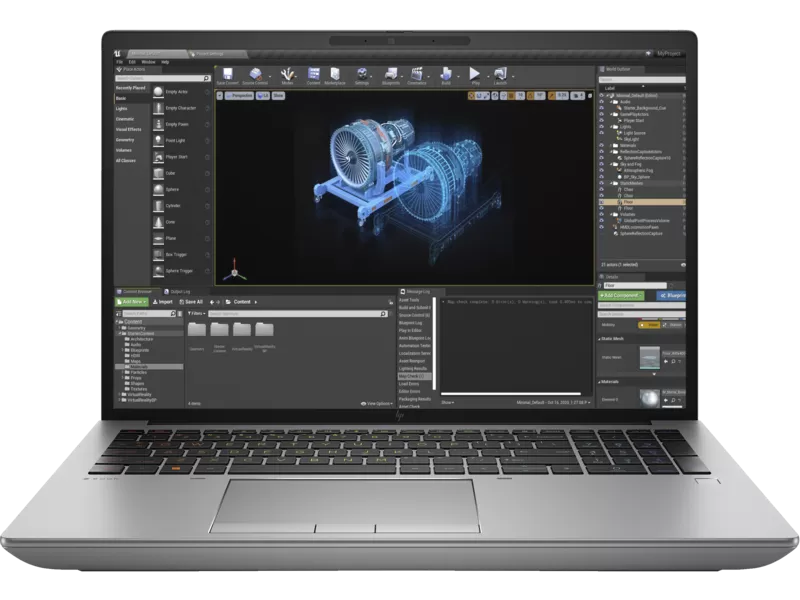Open the Window menu
Image resolution: width=800 pixels, height=600 pixels.
(148, 61)
